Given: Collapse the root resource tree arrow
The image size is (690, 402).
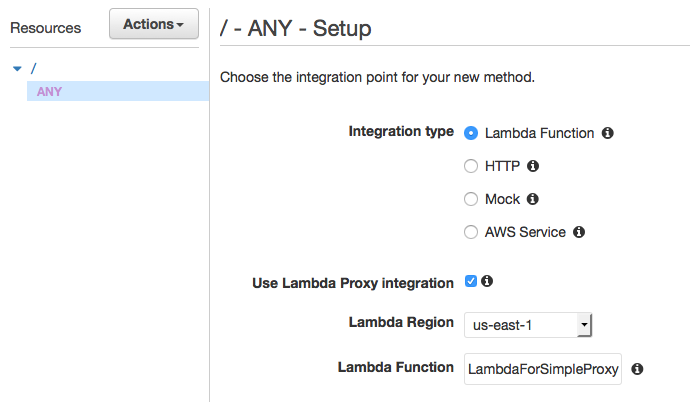Looking at the screenshot, I should click(16, 68).
